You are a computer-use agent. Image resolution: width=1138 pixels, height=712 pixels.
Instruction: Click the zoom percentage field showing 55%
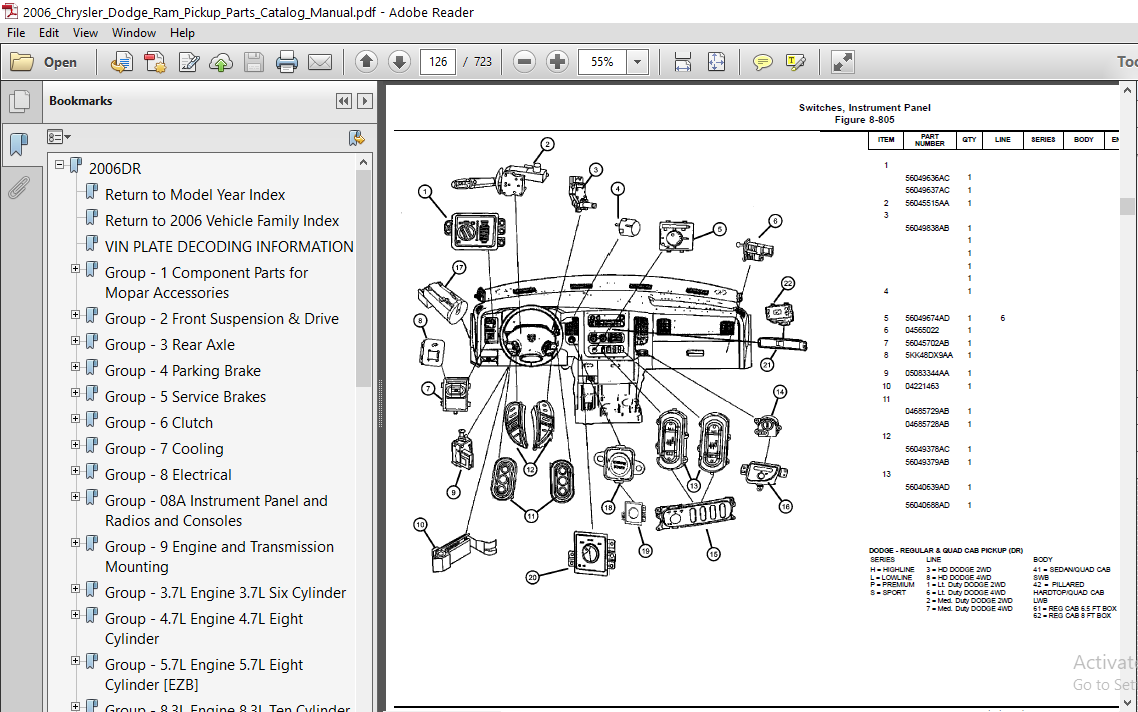[x=602, y=62]
